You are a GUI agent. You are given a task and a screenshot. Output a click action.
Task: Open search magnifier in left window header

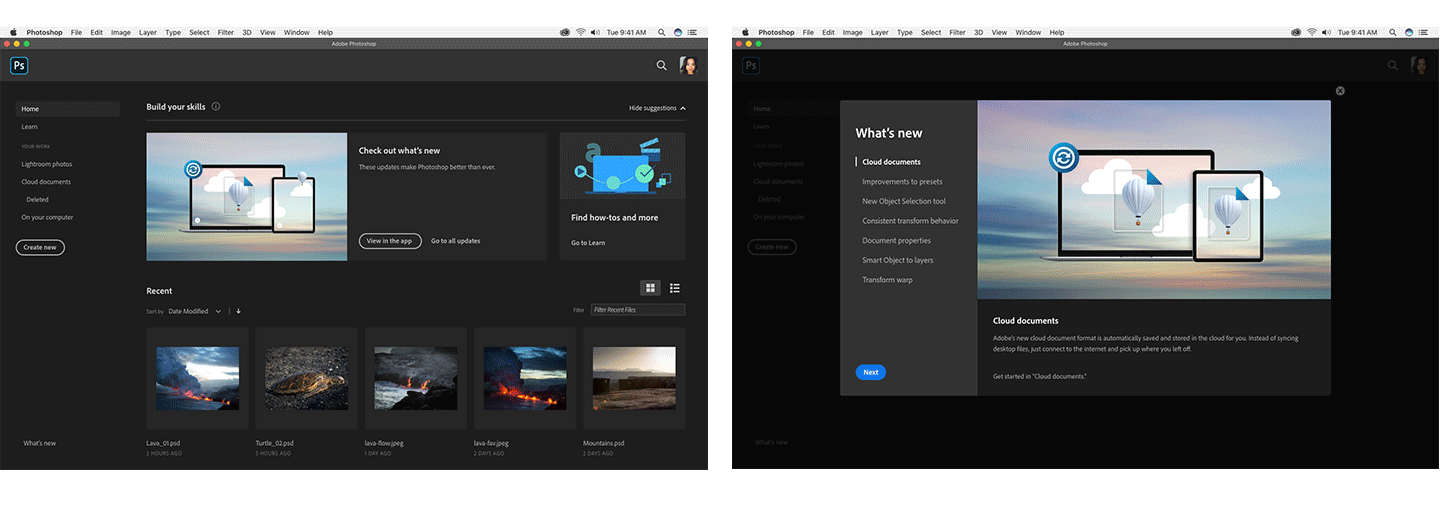tap(661, 65)
